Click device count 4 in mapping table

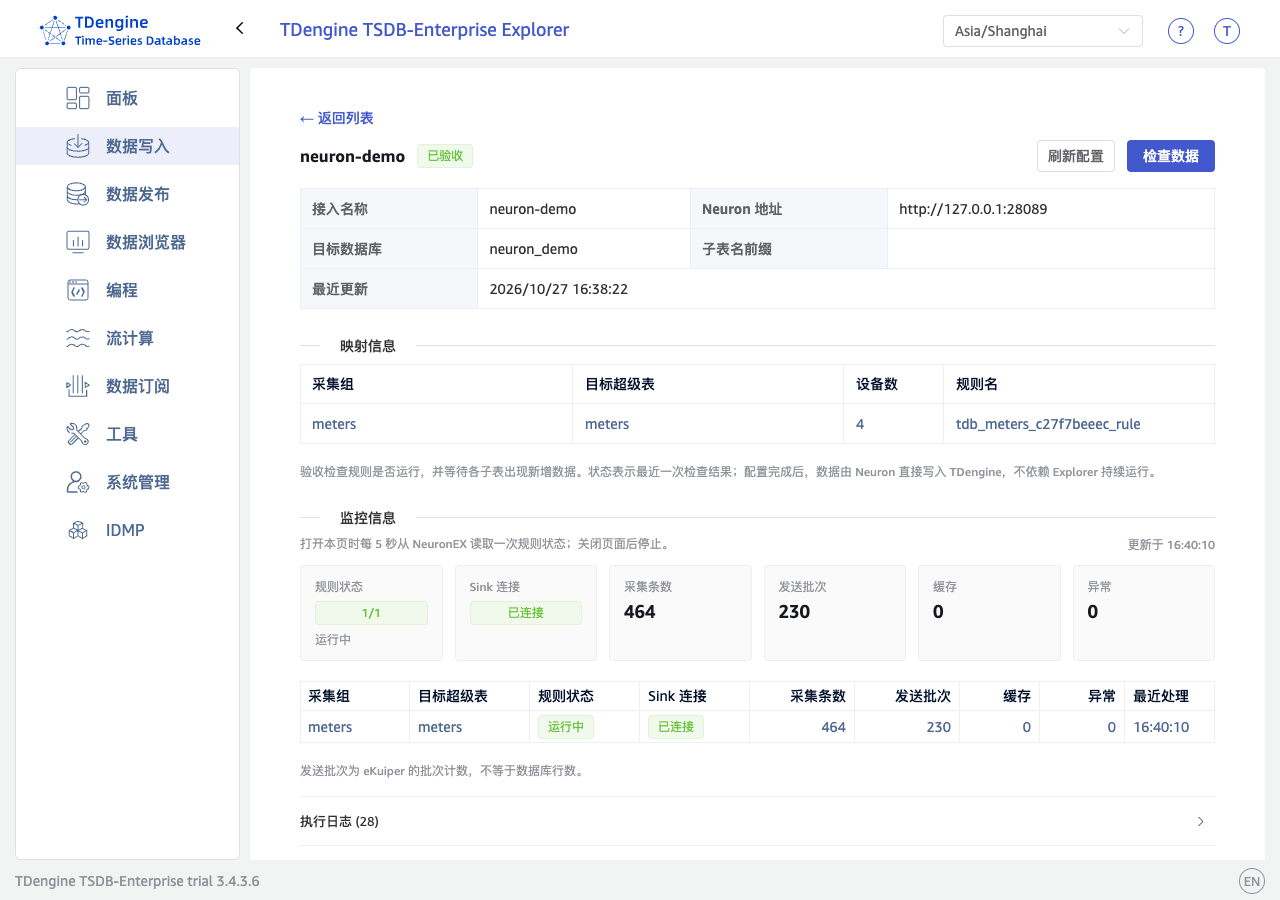point(860,424)
